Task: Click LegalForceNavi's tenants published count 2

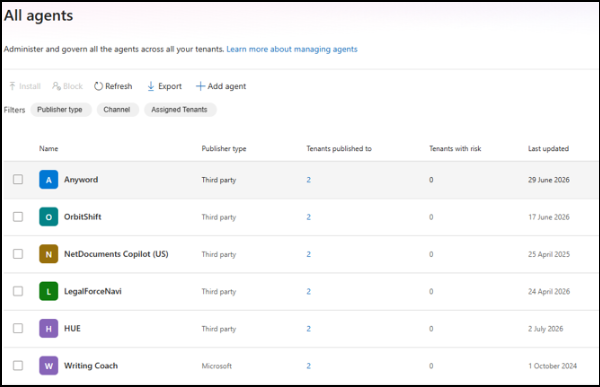Action: (308, 291)
